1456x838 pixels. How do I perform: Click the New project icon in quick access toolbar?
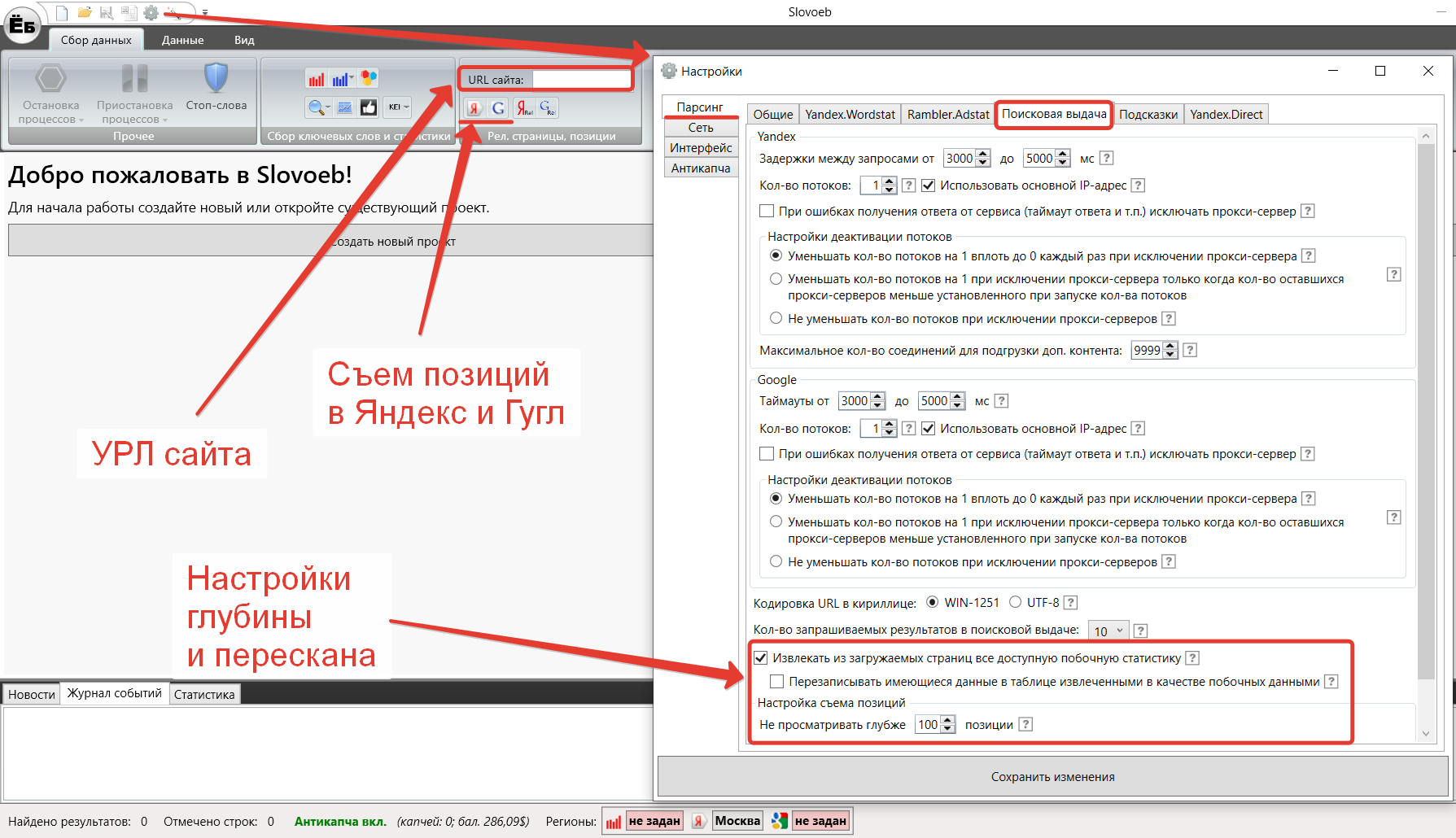[x=62, y=12]
